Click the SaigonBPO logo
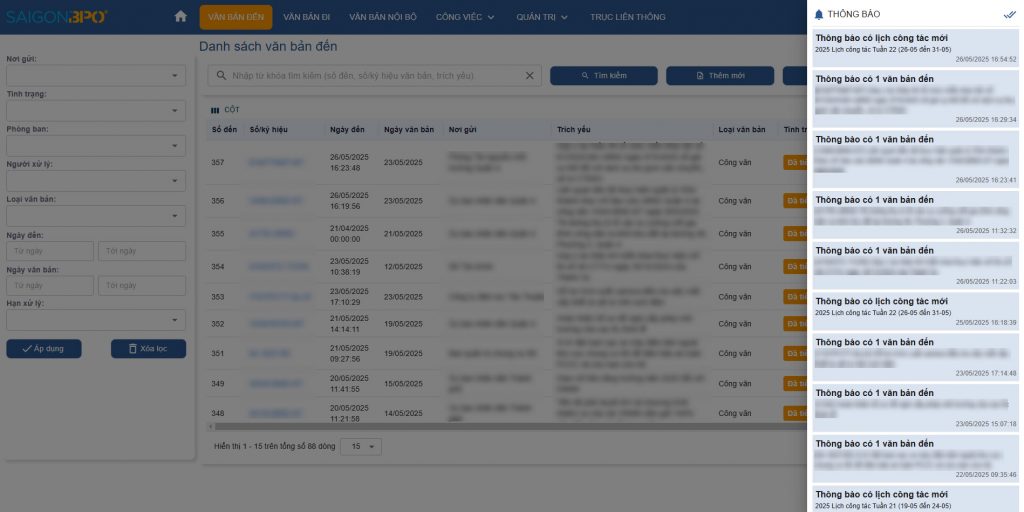1024x512 pixels. [x=57, y=16]
